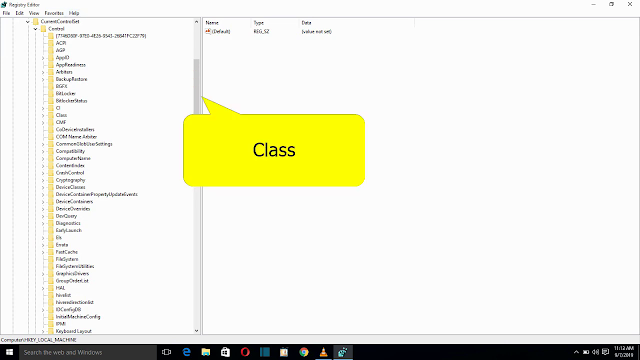Click the IPMI folder icon

tap(51, 324)
